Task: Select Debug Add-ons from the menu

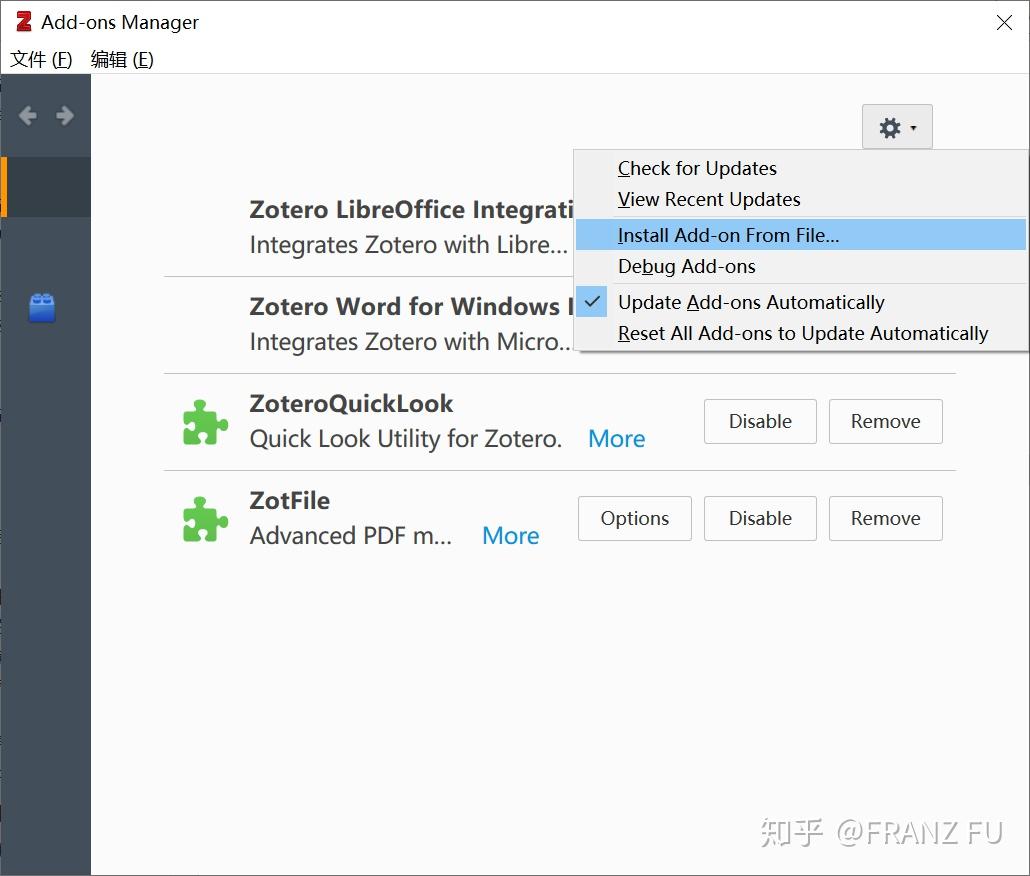Action: 686,266
